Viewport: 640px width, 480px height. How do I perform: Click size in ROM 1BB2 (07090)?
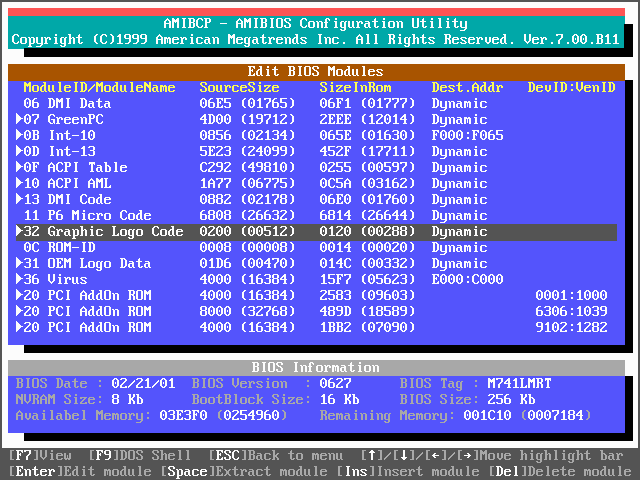coord(367,327)
